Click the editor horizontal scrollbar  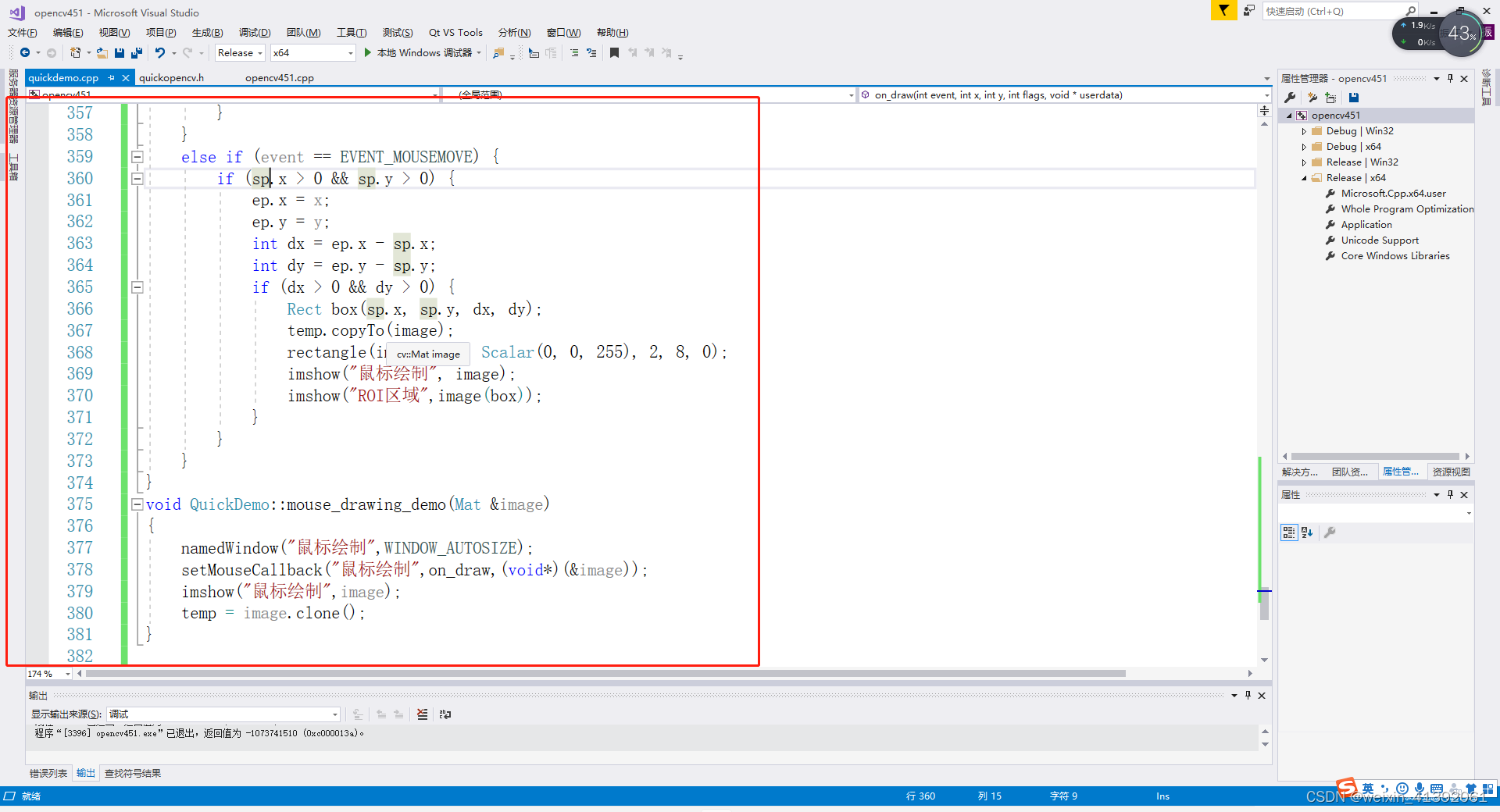click(605, 674)
